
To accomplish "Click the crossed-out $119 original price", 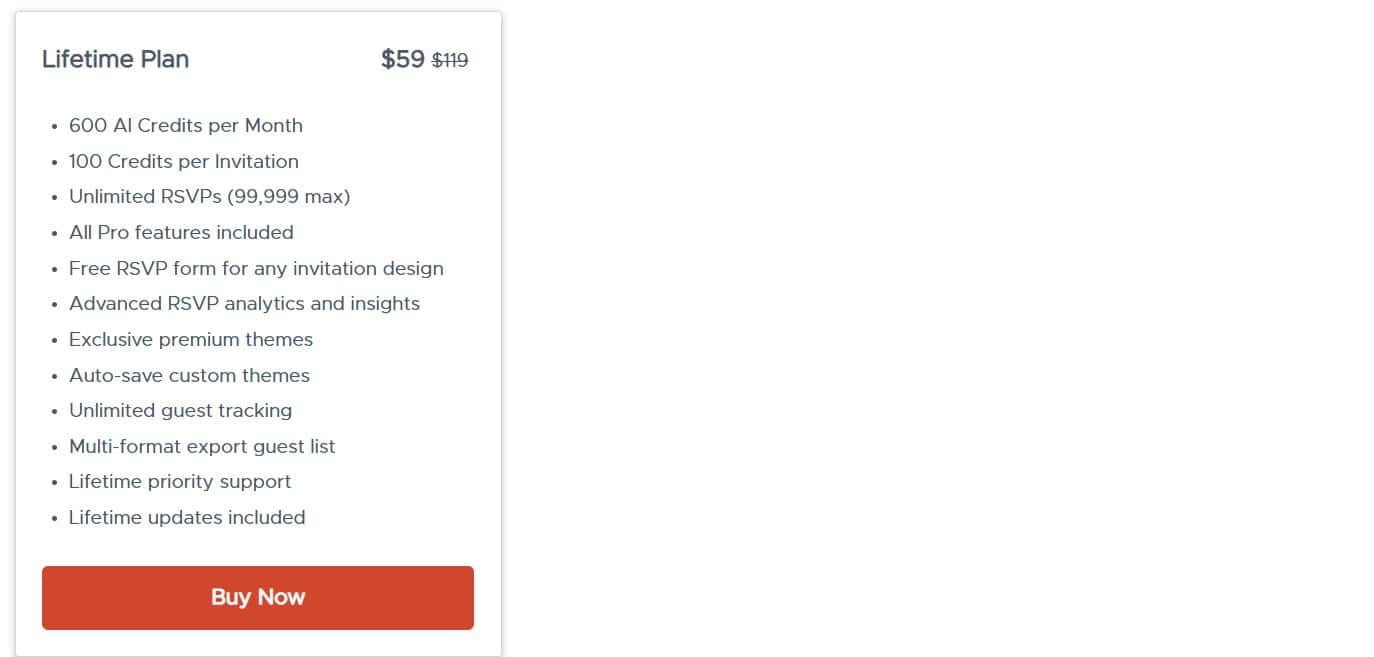I will tap(450, 60).
